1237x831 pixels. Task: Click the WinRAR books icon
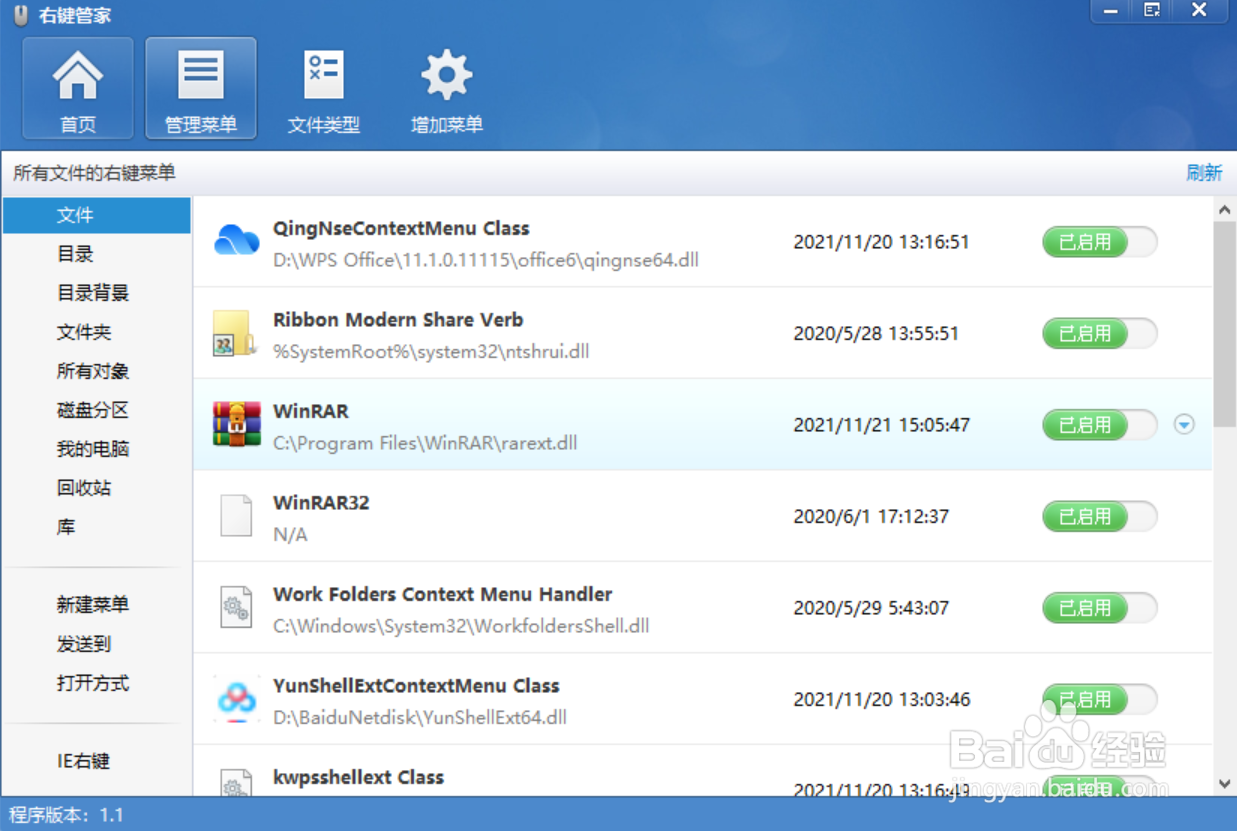coord(236,424)
